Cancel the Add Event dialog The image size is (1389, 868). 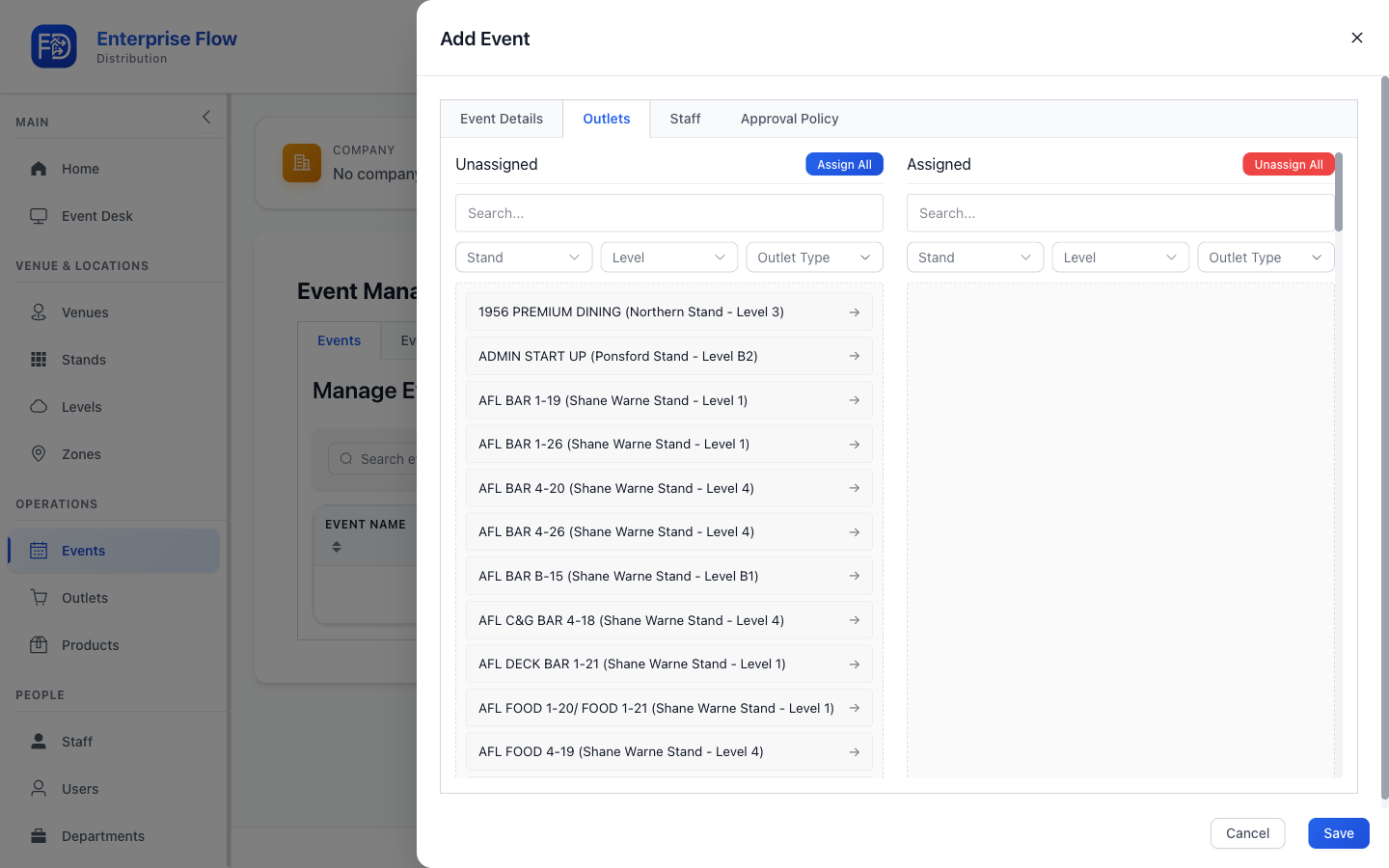(x=1247, y=833)
